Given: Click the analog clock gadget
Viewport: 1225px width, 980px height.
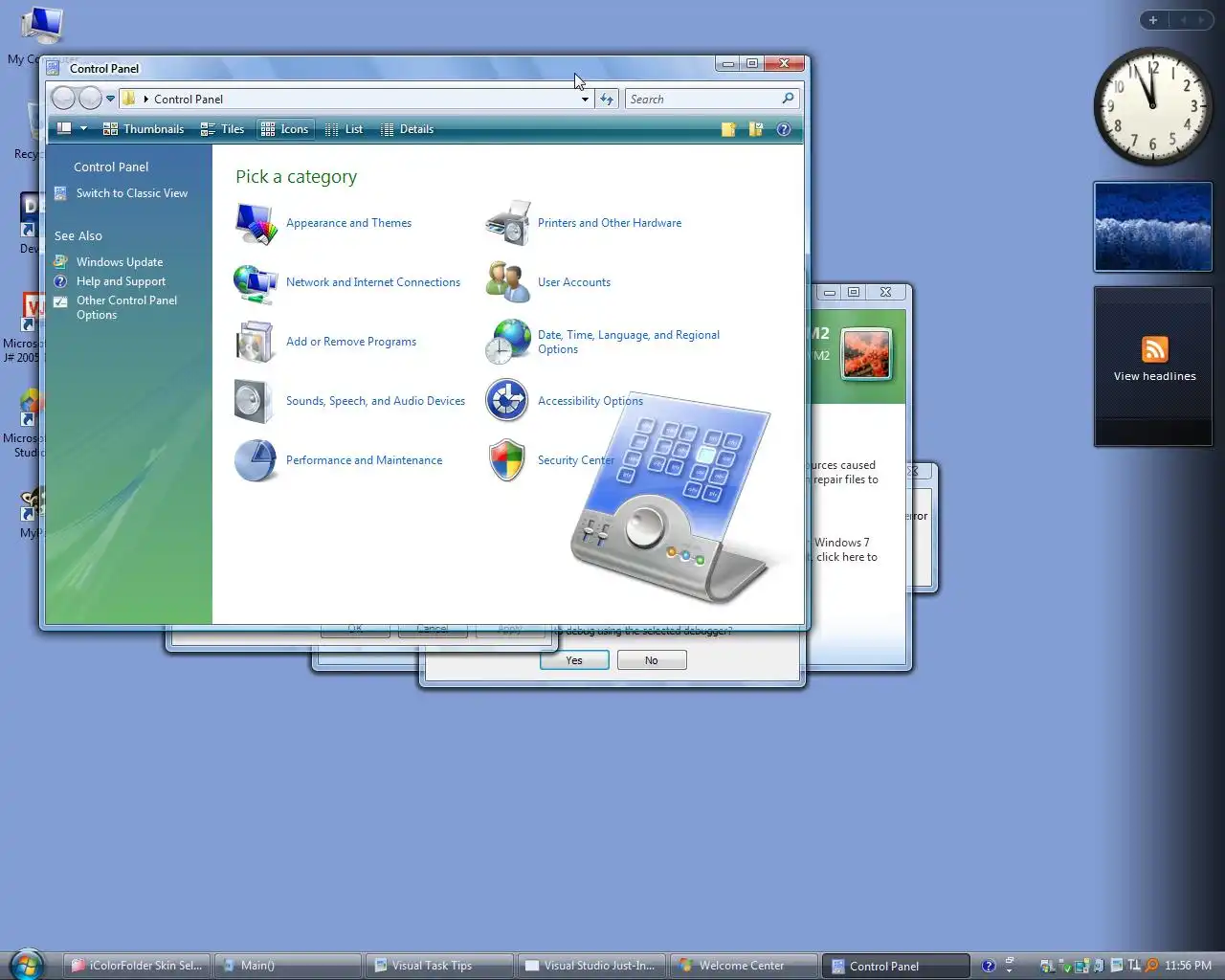Looking at the screenshot, I should coord(1152,106).
